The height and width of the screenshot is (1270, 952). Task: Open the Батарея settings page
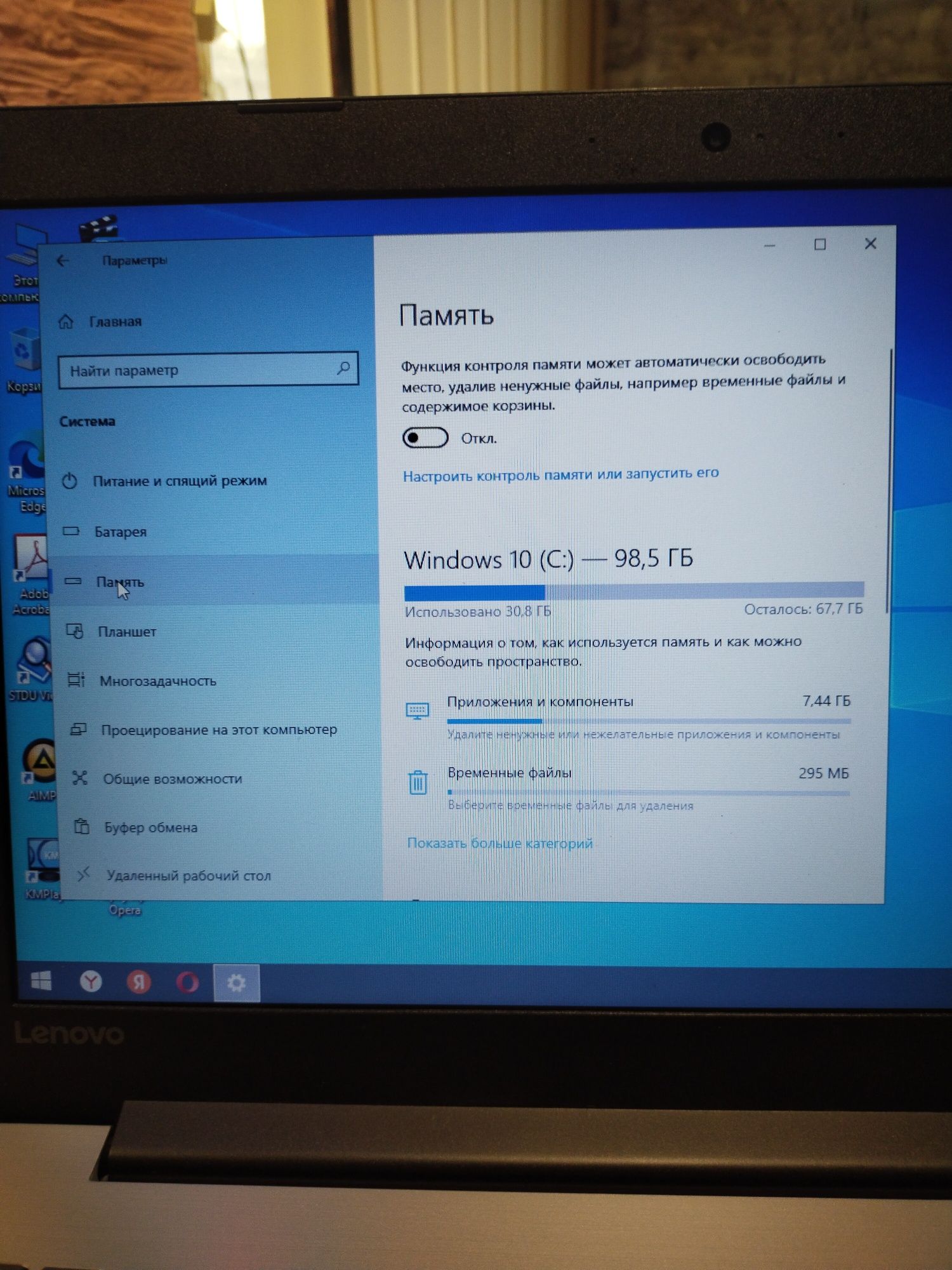(120, 531)
